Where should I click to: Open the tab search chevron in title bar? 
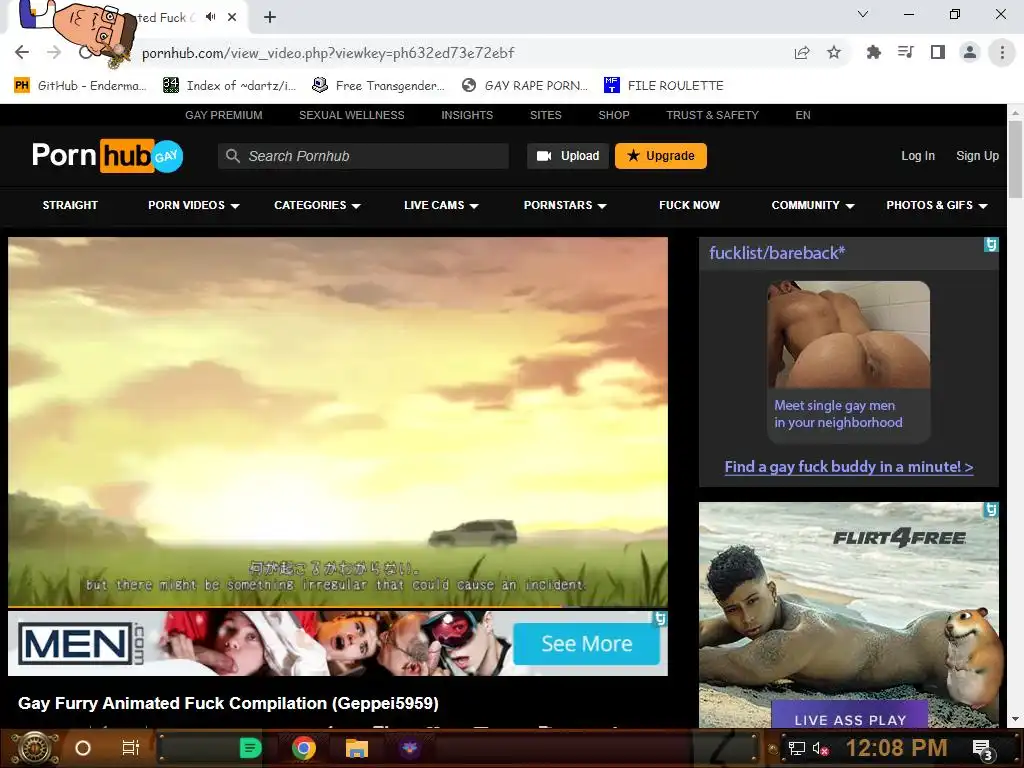click(863, 14)
